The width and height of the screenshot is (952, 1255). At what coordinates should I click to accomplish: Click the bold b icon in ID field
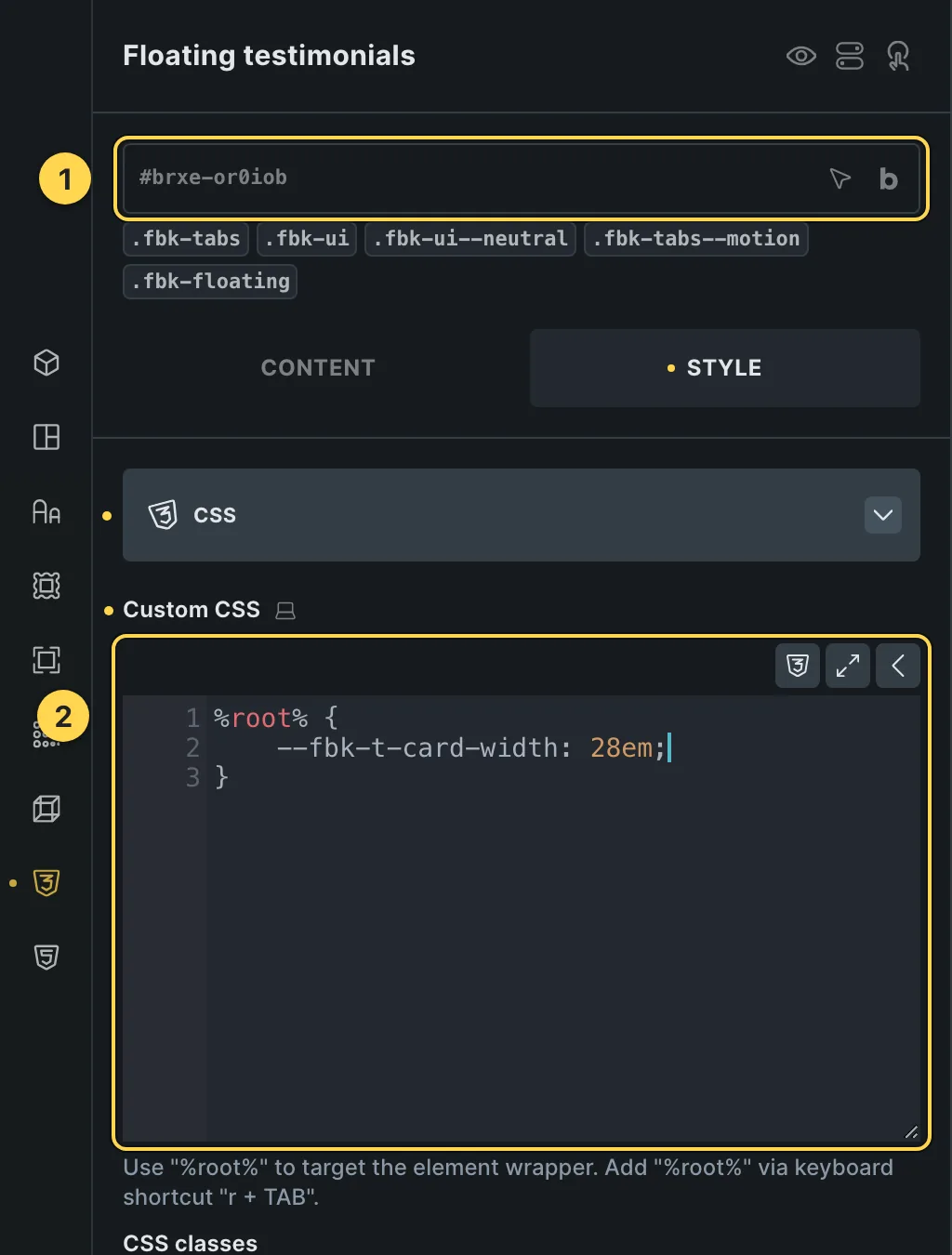(888, 178)
